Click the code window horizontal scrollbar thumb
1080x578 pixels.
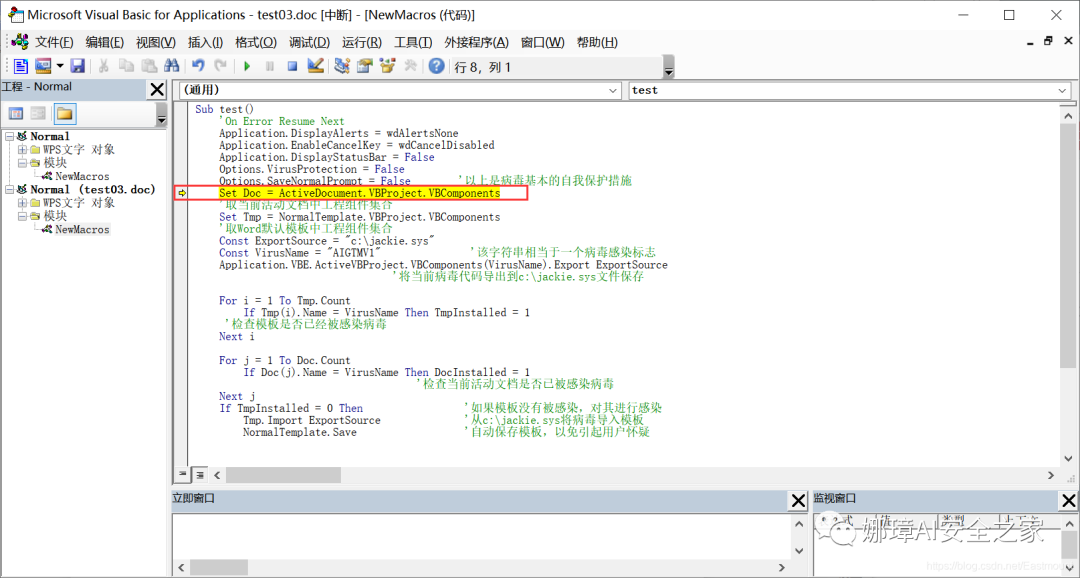[283, 475]
